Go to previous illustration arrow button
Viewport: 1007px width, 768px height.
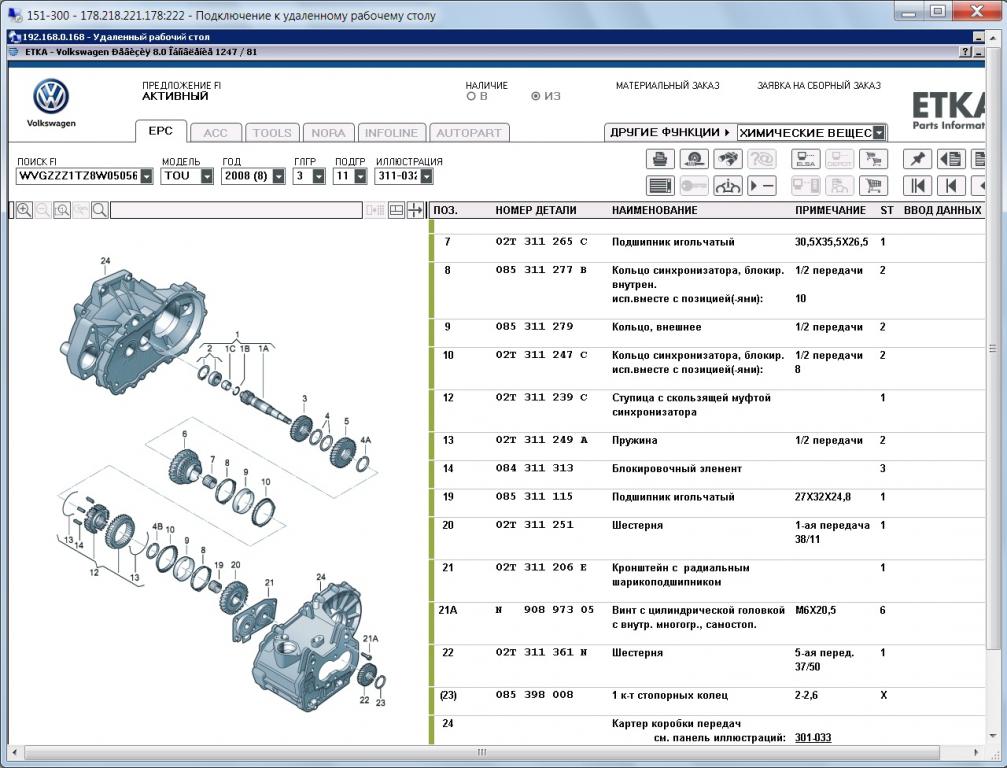tap(951, 186)
